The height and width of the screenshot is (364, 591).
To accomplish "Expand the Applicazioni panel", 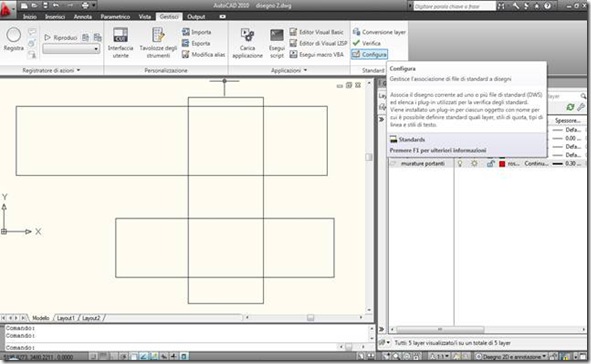I will click(x=289, y=70).
